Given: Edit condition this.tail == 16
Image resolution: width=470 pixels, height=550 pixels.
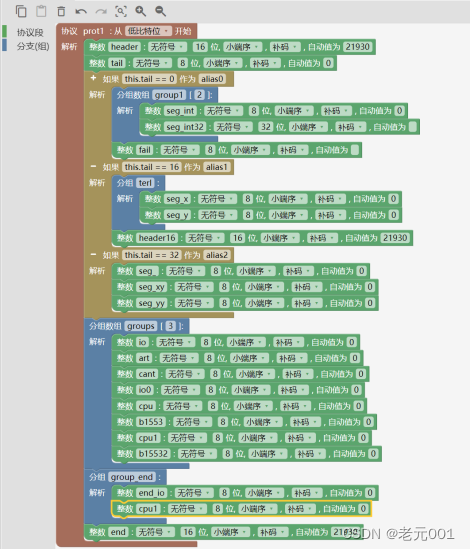Looking at the screenshot, I should pos(152,167).
